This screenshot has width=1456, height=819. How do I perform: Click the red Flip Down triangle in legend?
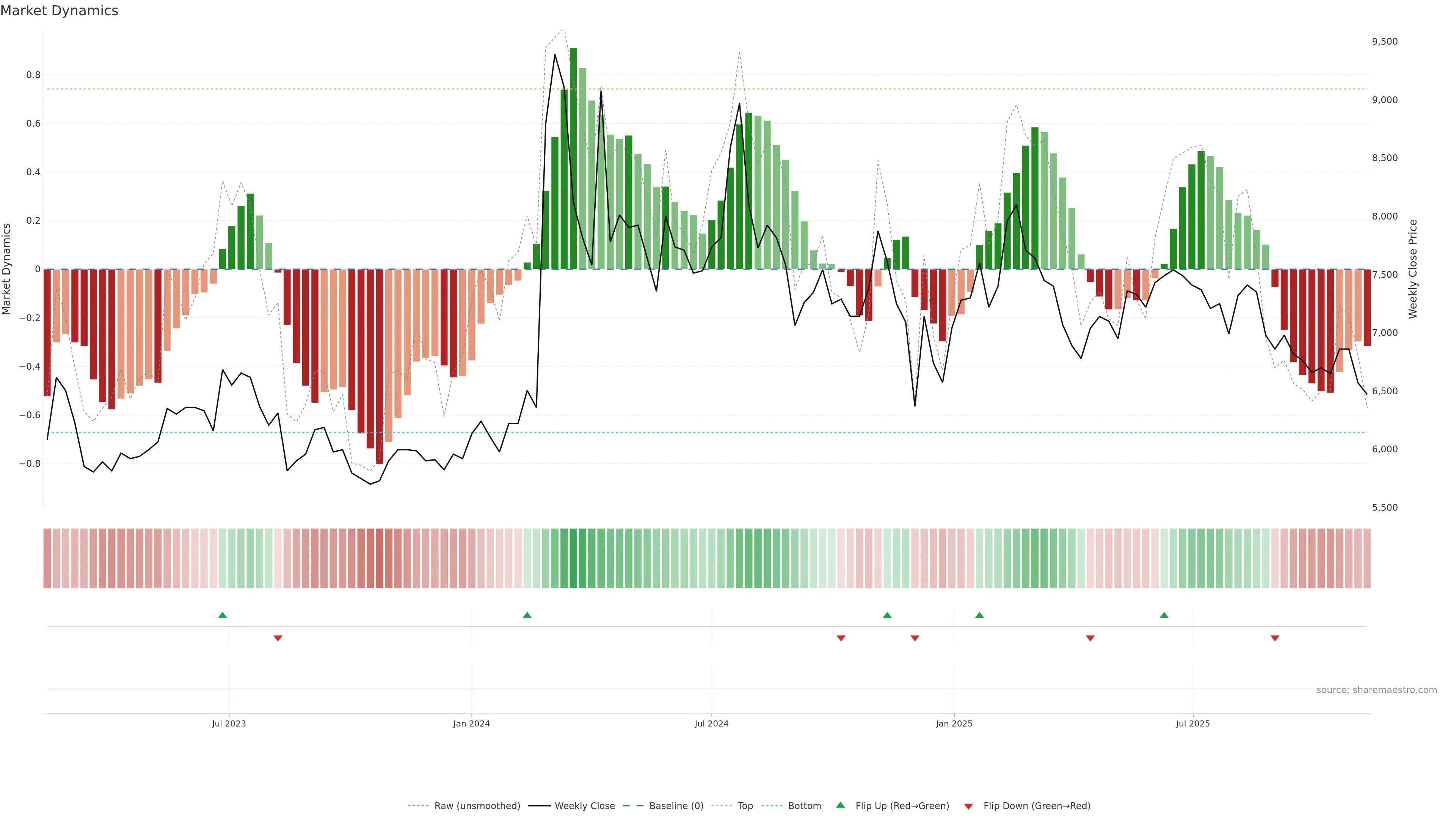(968, 806)
